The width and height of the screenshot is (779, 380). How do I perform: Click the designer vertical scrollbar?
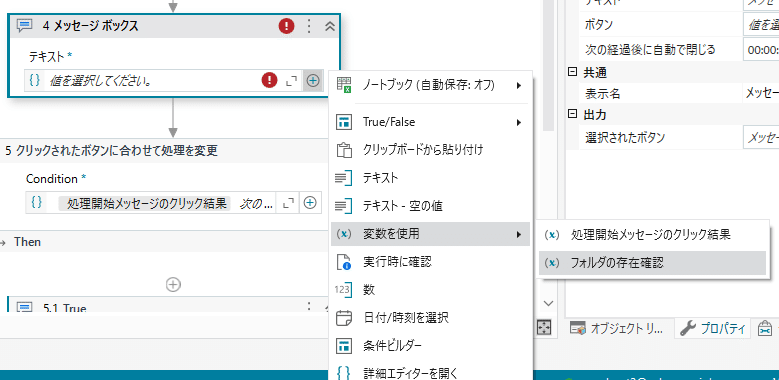[x=548, y=65]
